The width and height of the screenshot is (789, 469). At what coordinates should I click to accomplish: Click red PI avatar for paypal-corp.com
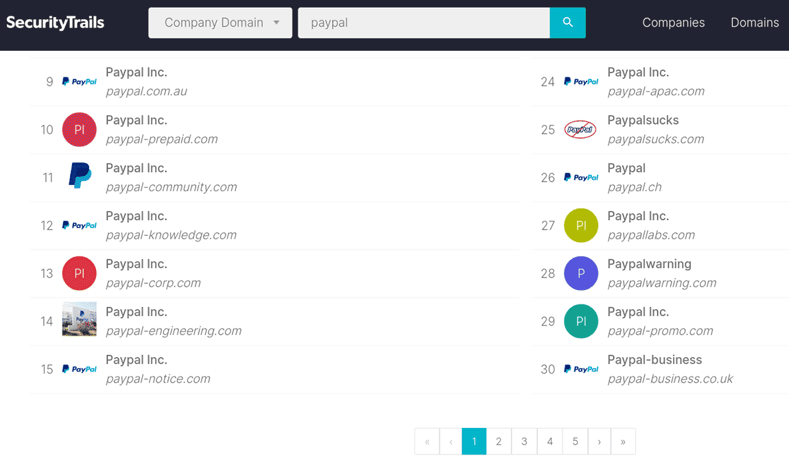tap(79, 273)
